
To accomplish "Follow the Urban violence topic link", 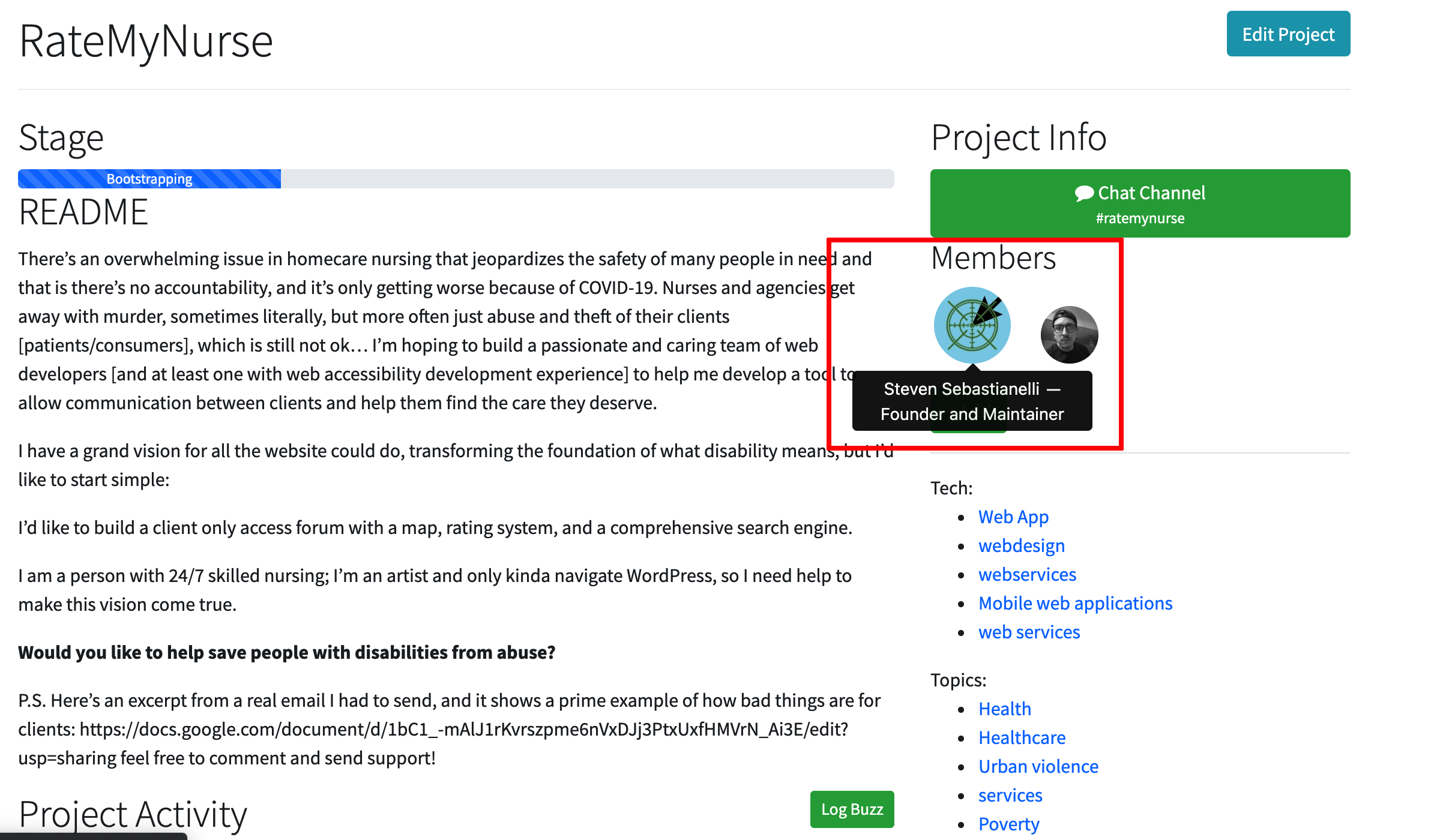I will click(1038, 766).
